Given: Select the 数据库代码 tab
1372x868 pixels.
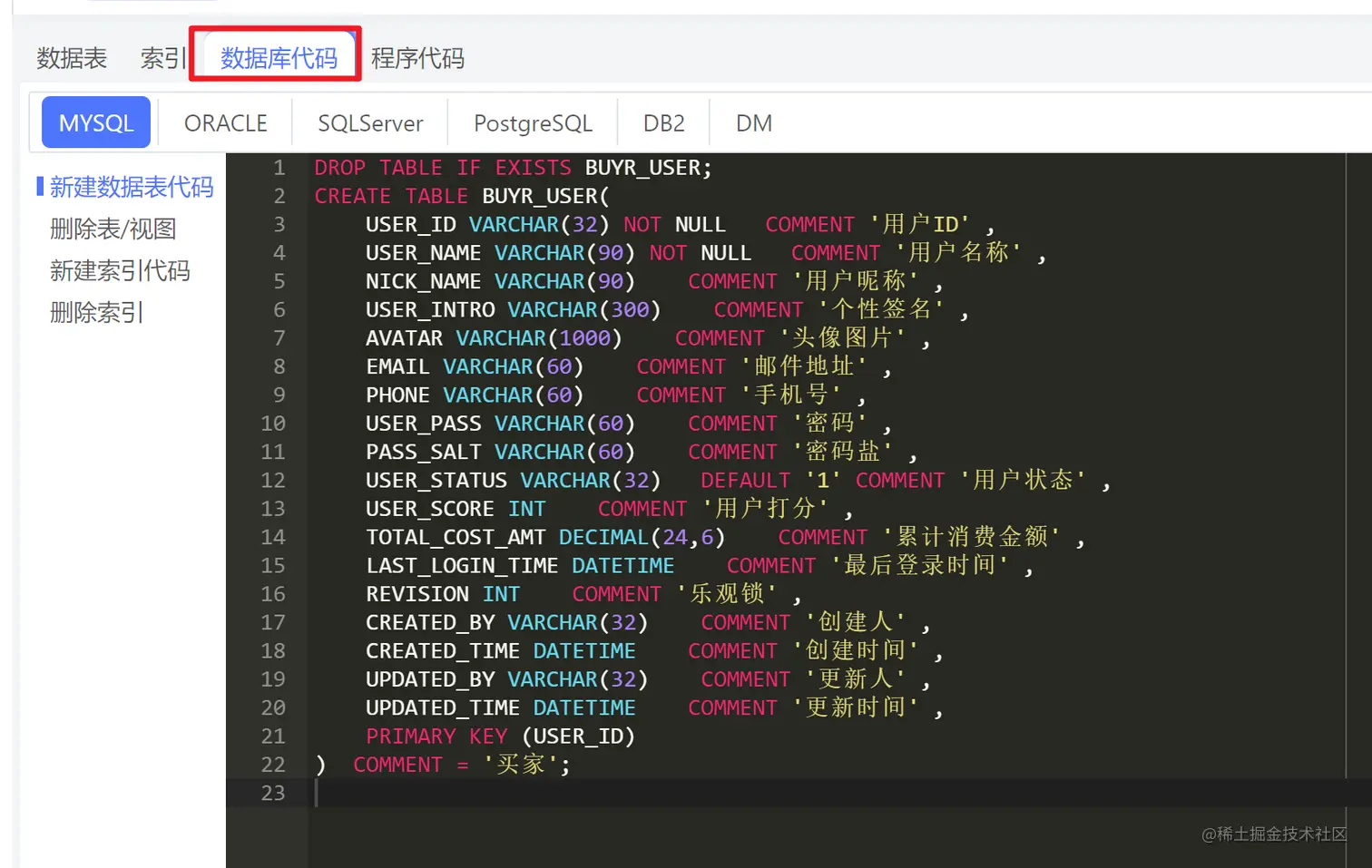Looking at the screenshot, I should 279,58.
